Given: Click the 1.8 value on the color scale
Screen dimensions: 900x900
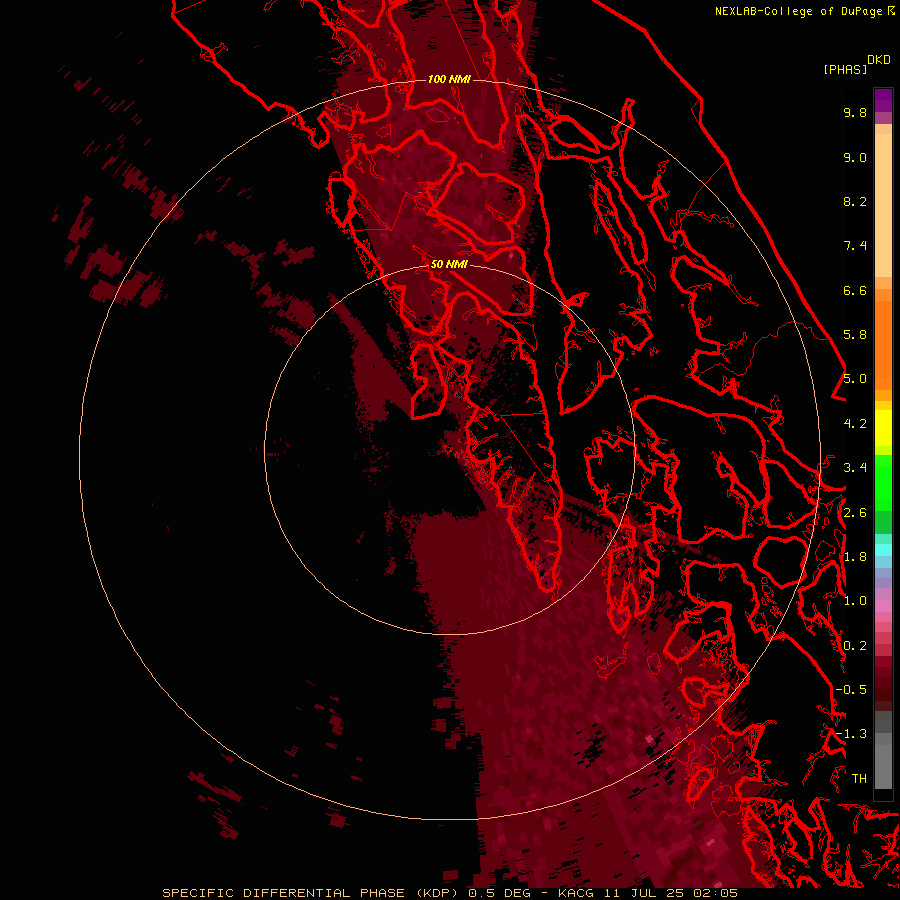Looking at the screenshot, I should pyautogui.click(x=855, y=557).
